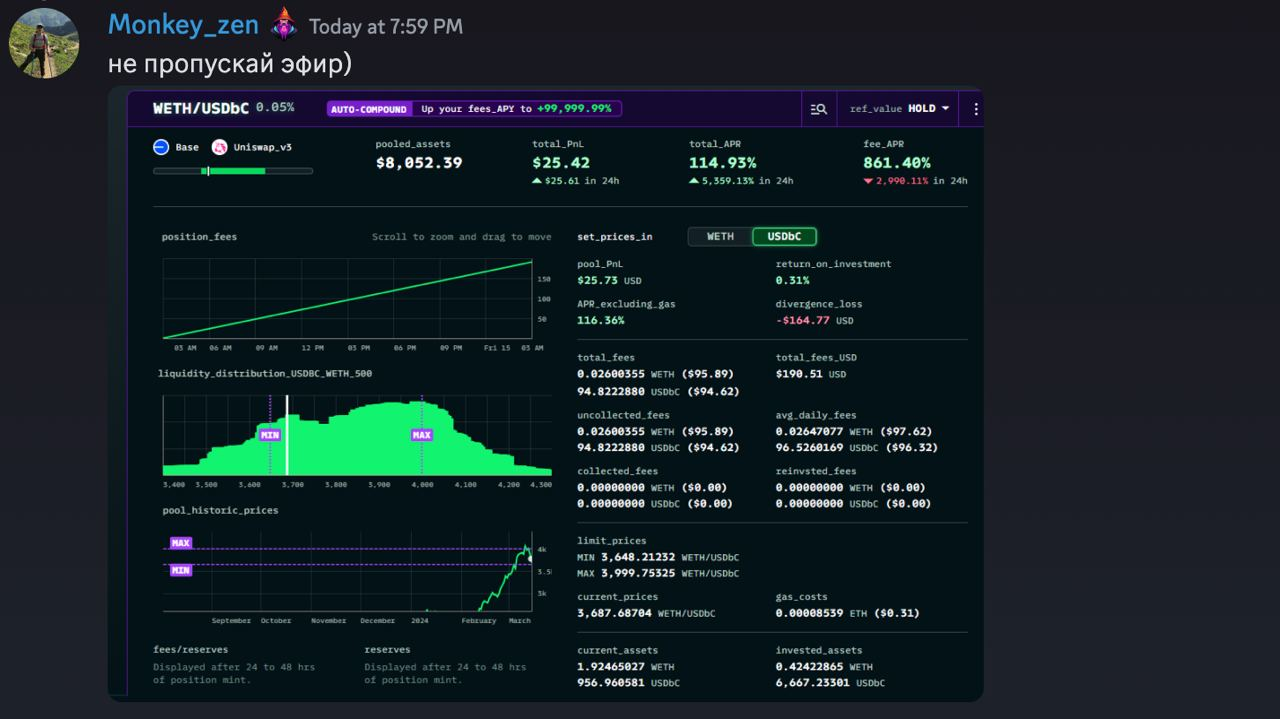
Task: Click the fee_APR value 861.40%
Action: pyautogui.click(x=897, y=163)
